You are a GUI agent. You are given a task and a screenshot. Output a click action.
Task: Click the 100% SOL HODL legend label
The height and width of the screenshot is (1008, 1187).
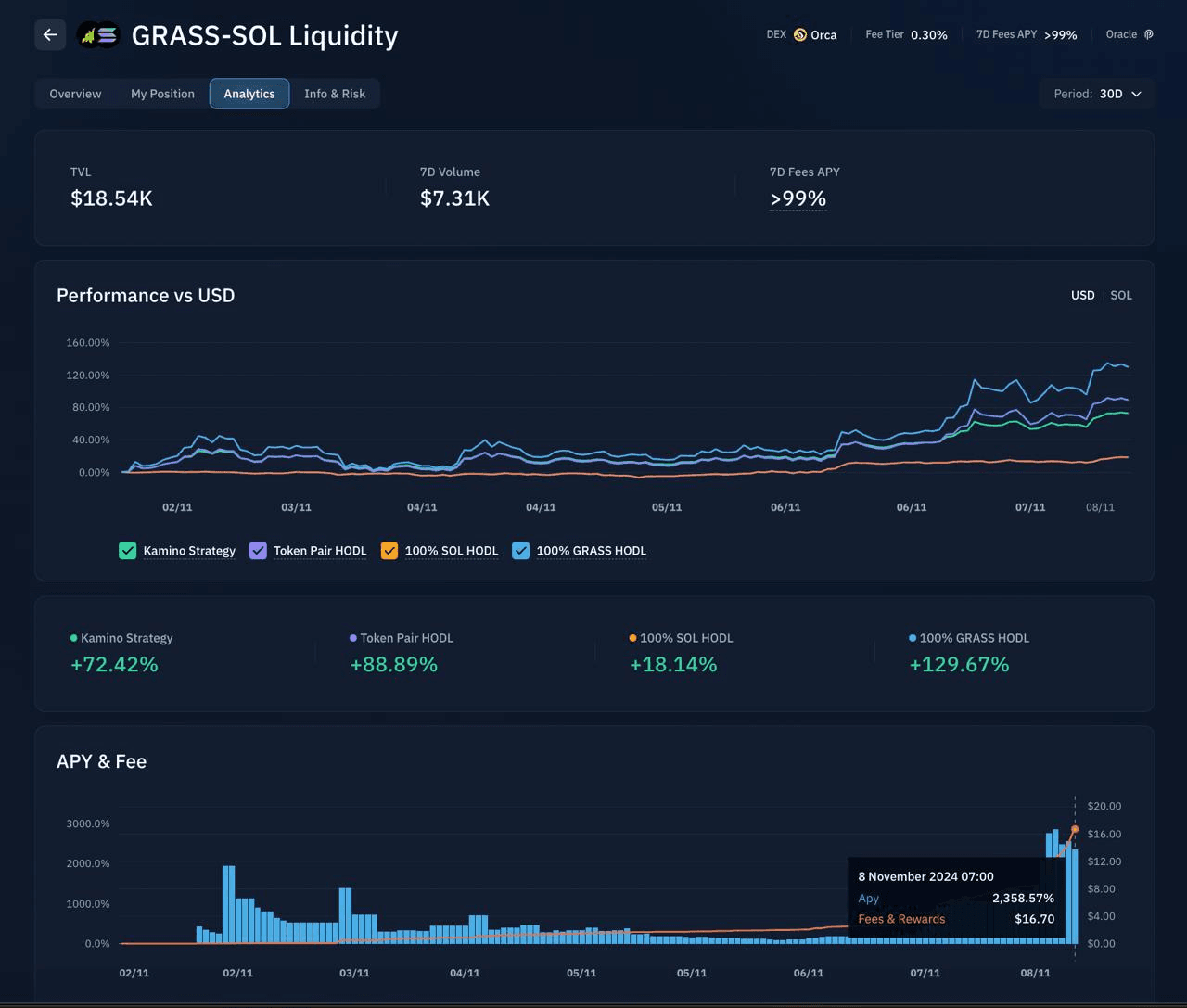[x=452, y=551]
